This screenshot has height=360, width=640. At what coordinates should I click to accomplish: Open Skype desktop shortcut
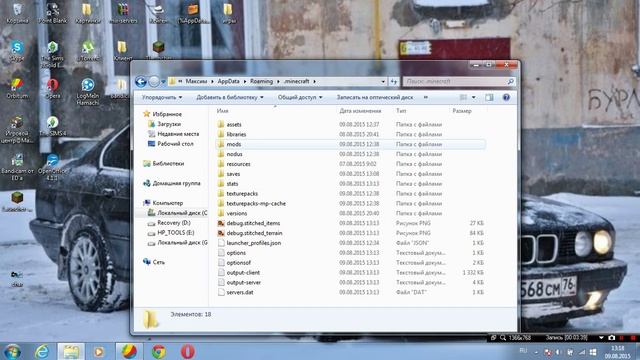pos(17,51)
